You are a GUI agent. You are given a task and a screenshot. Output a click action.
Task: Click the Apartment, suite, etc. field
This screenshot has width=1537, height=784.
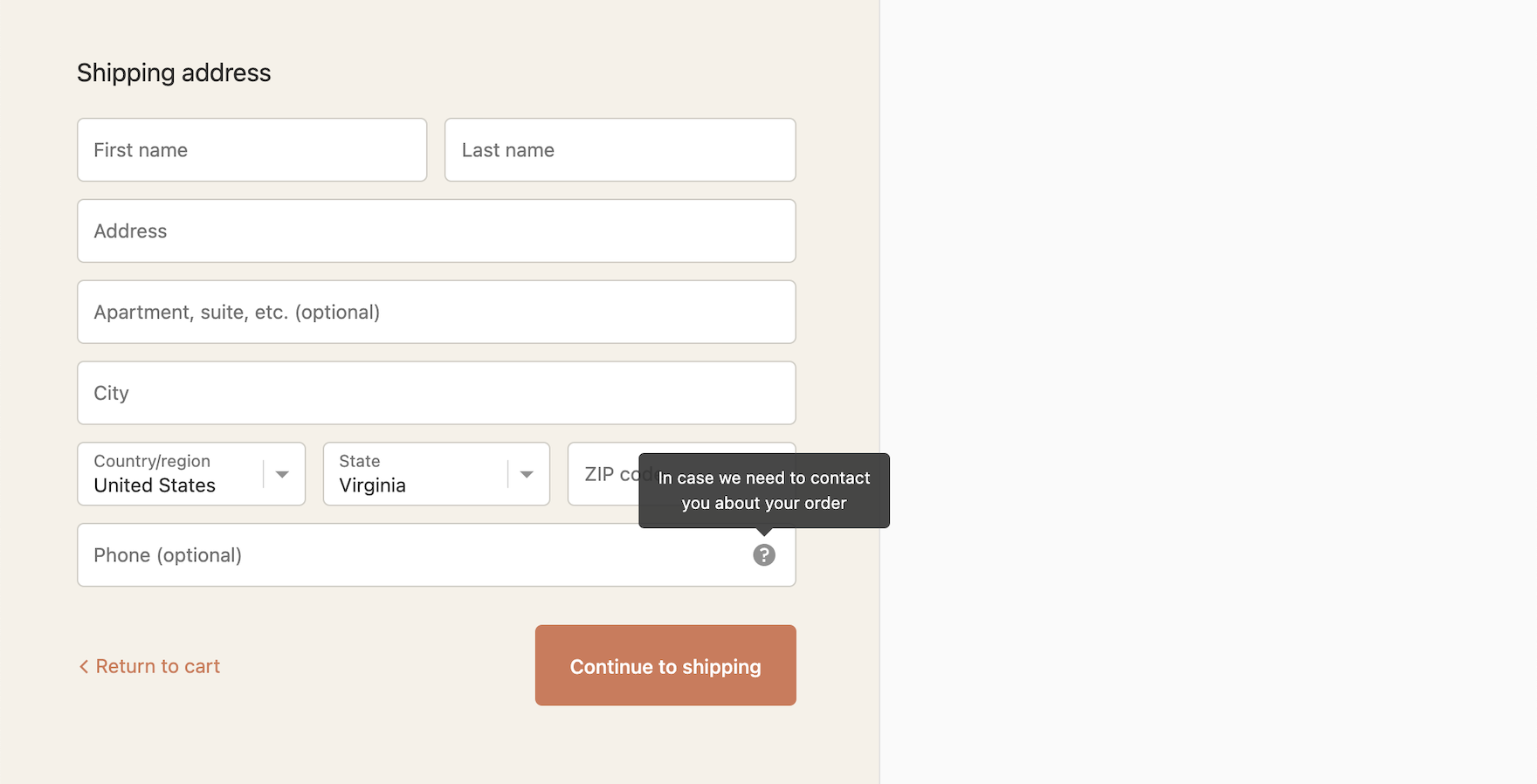pos(436,313)
